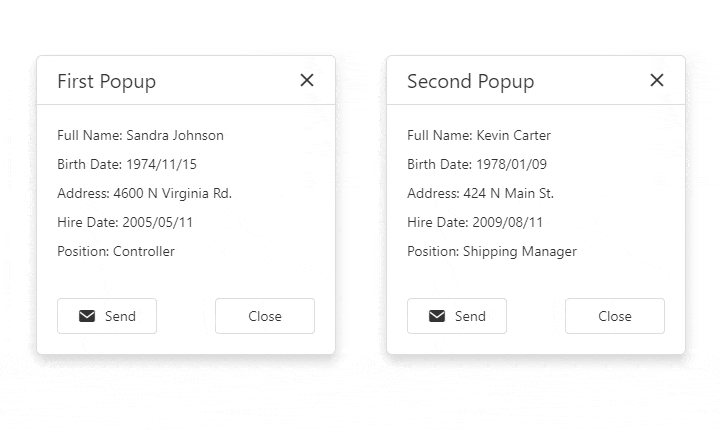Screen dimensions: 720x430
Task: Click the Position Shipping Manager line
Action: pyautogui.click(x=491, y=251)
